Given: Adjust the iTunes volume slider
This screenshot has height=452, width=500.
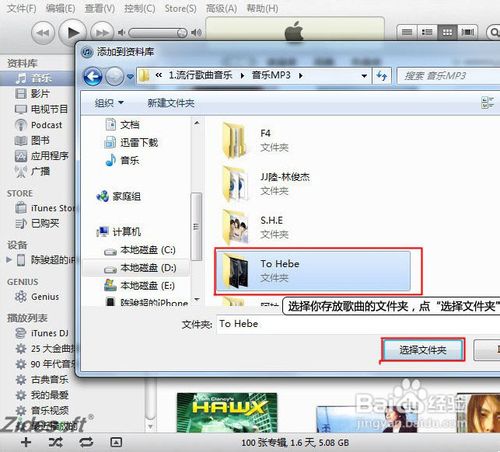Looking at the screenshot, I should [x=158, y=33].
